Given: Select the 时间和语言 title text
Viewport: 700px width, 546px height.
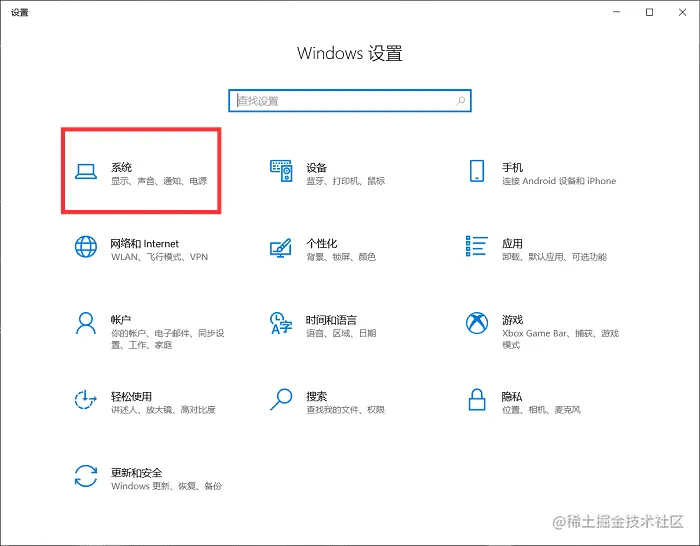Looking at the screenshot, I should (331, 320).
